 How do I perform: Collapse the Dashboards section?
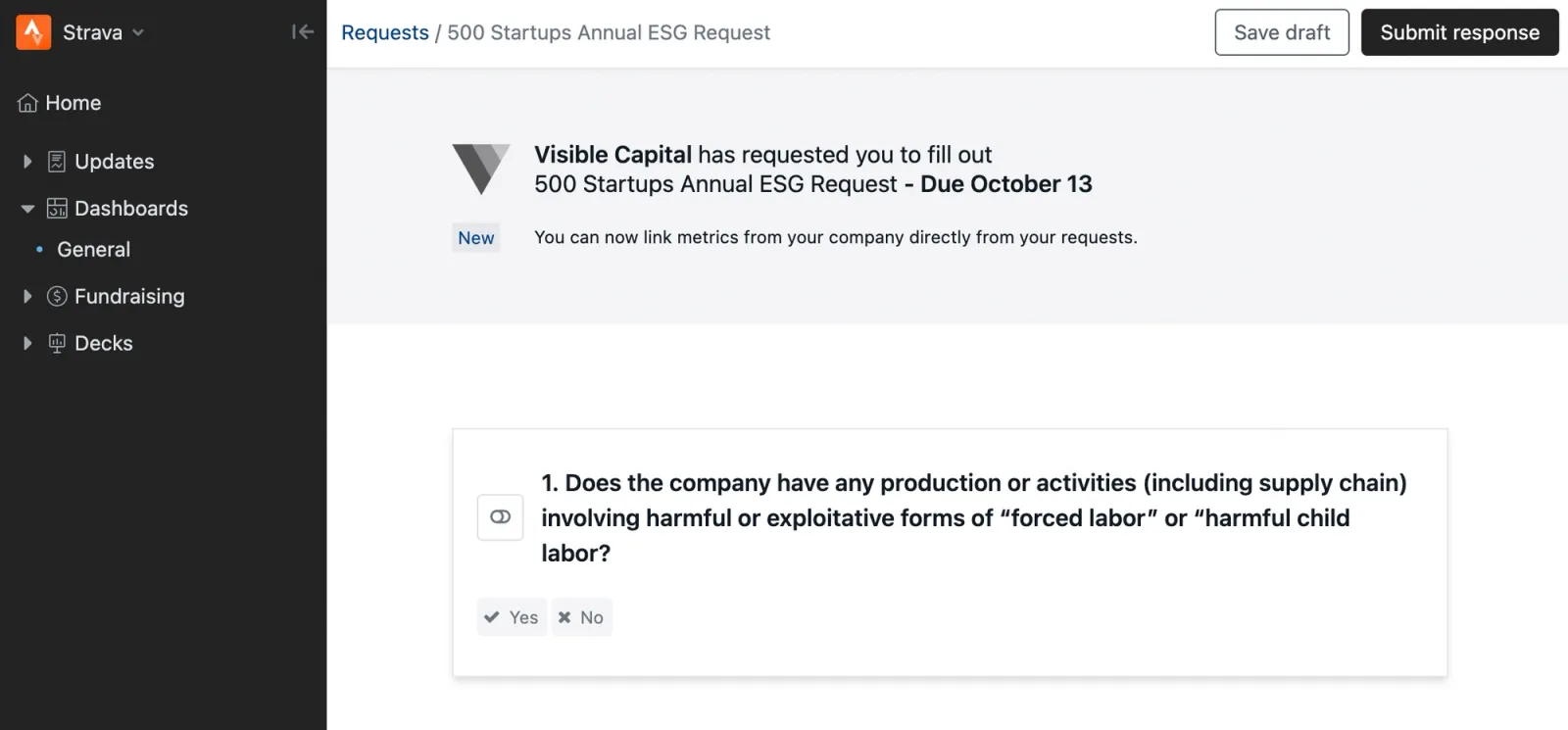(26, 208)
